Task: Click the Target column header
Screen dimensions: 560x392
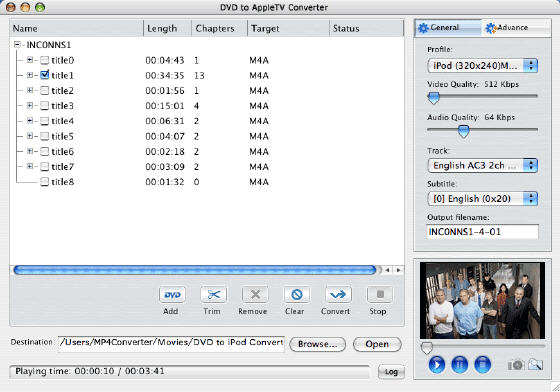Action: click(288, 28)
